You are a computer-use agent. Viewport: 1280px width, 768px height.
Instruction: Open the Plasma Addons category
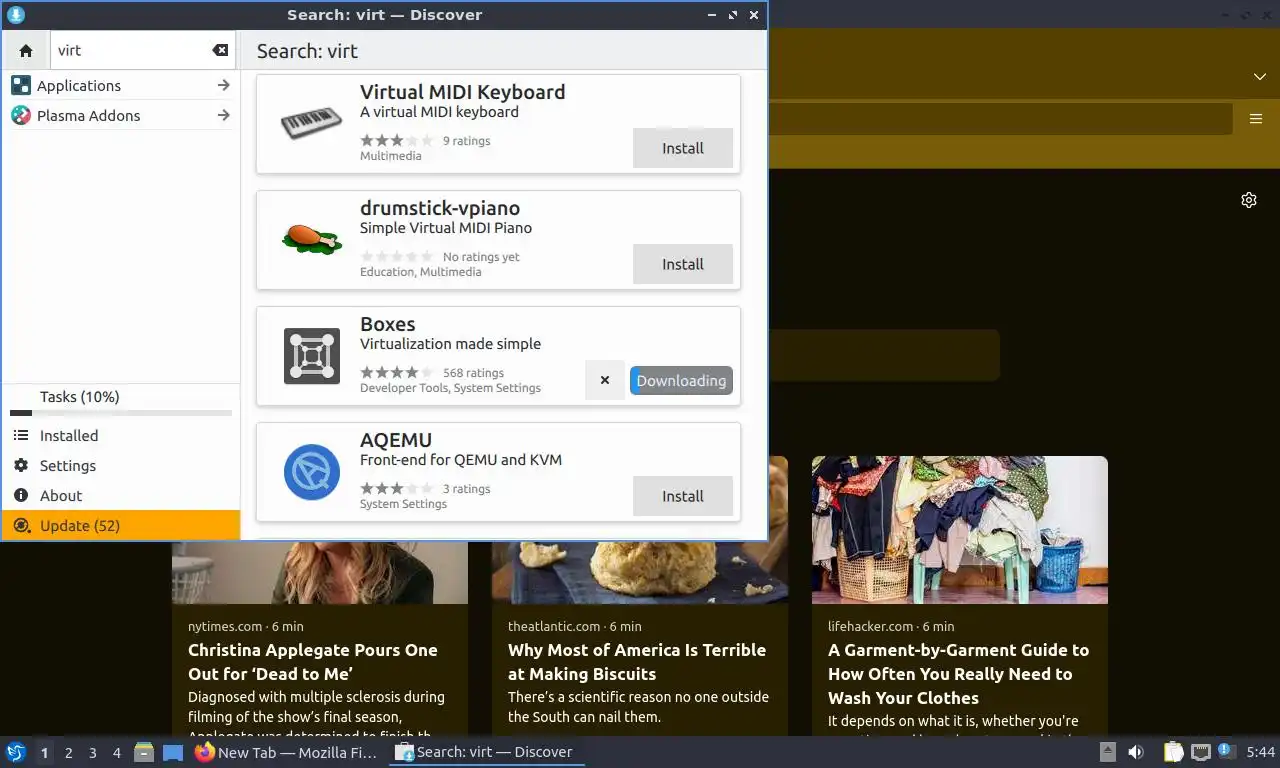120,116
